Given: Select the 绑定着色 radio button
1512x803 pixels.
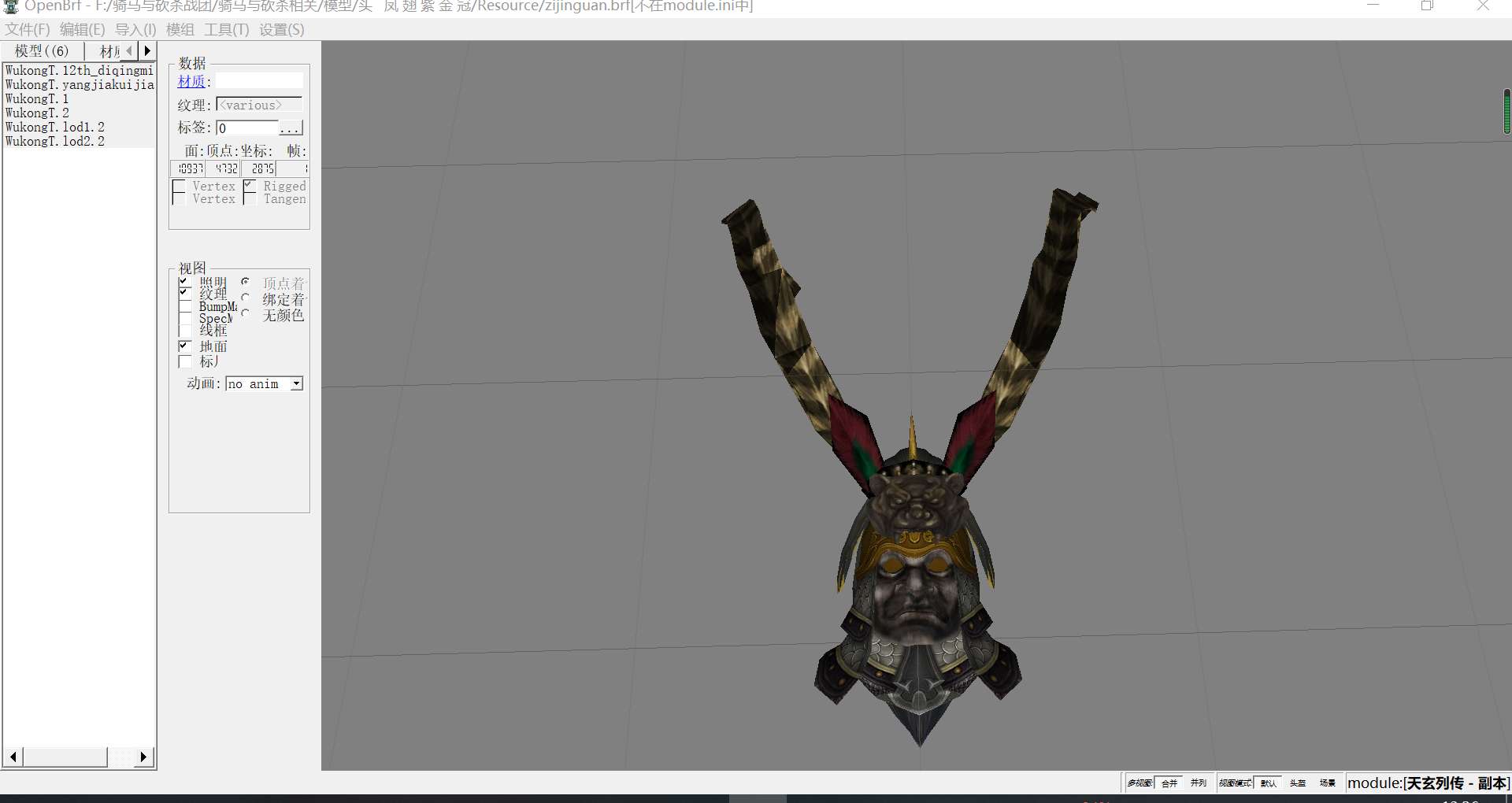Looking at the screenshot, I should pyautogui.click(x=246, y=298).
